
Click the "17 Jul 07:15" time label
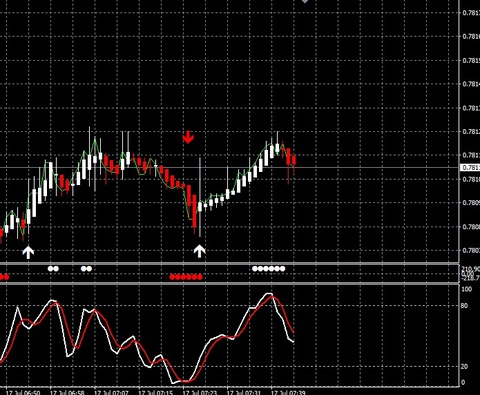point(156,393)
